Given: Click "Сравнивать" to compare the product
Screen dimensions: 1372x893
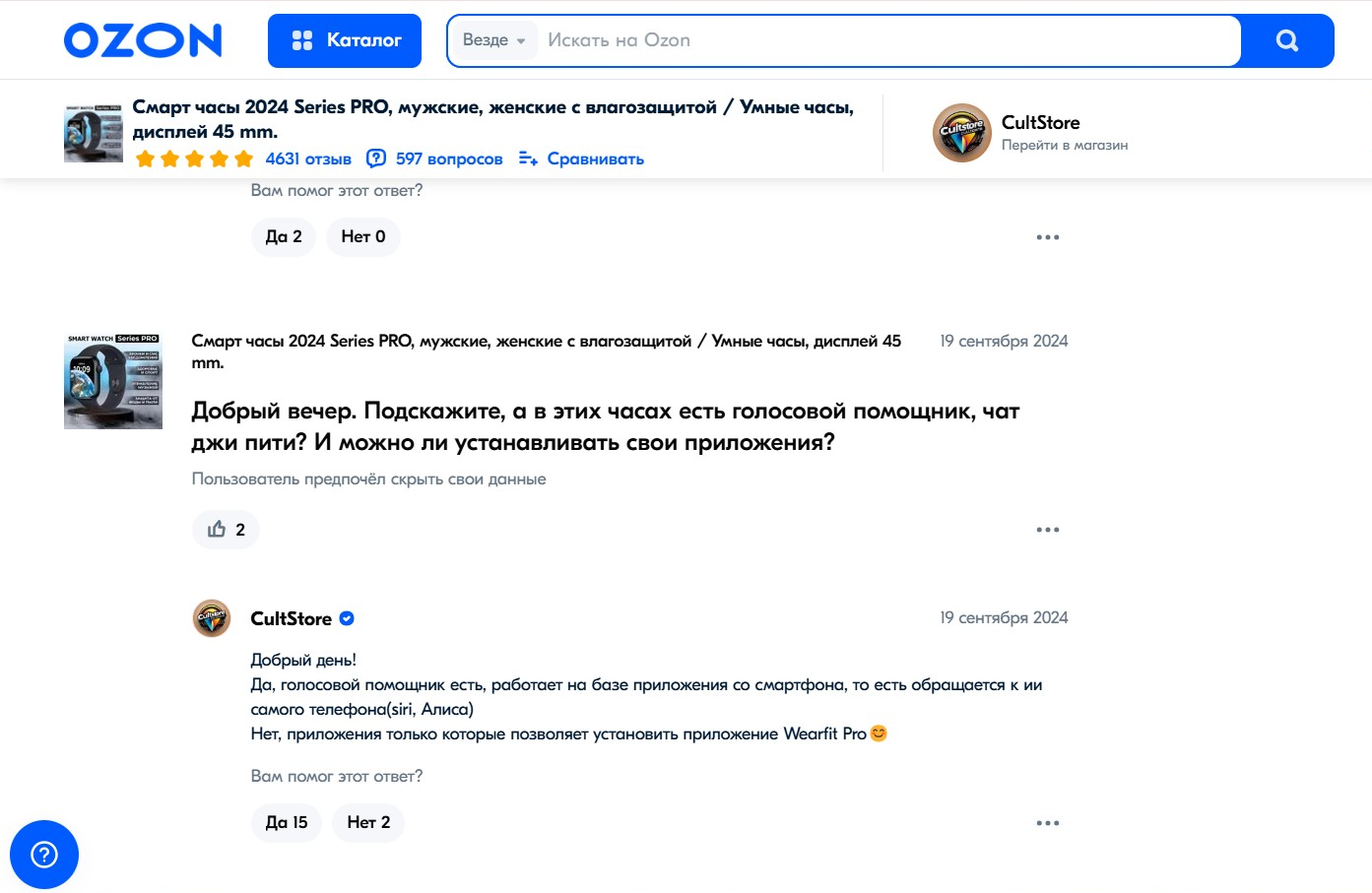Looking at the screenshot, I should coord(582,159).
